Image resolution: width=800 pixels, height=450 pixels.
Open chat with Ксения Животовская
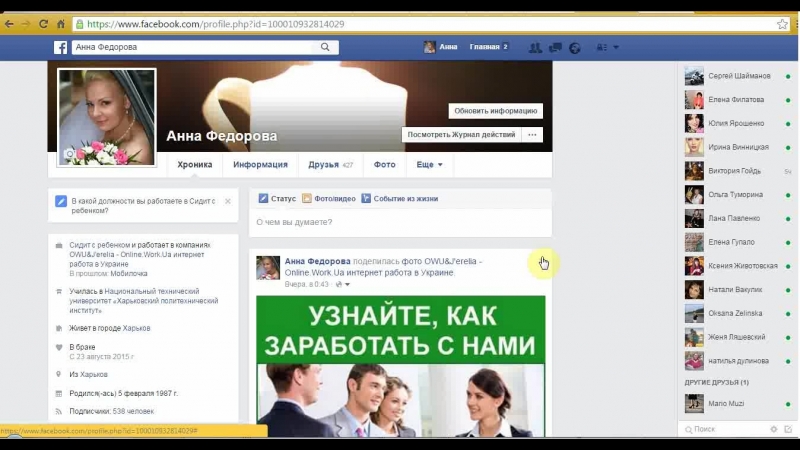click(x=738, y=266)
